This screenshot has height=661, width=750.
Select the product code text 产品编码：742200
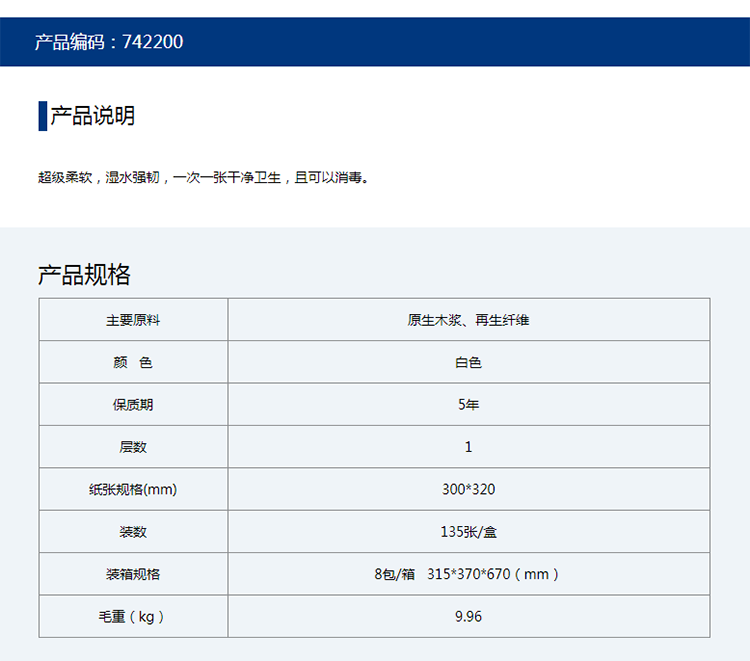tap(109, 42)
